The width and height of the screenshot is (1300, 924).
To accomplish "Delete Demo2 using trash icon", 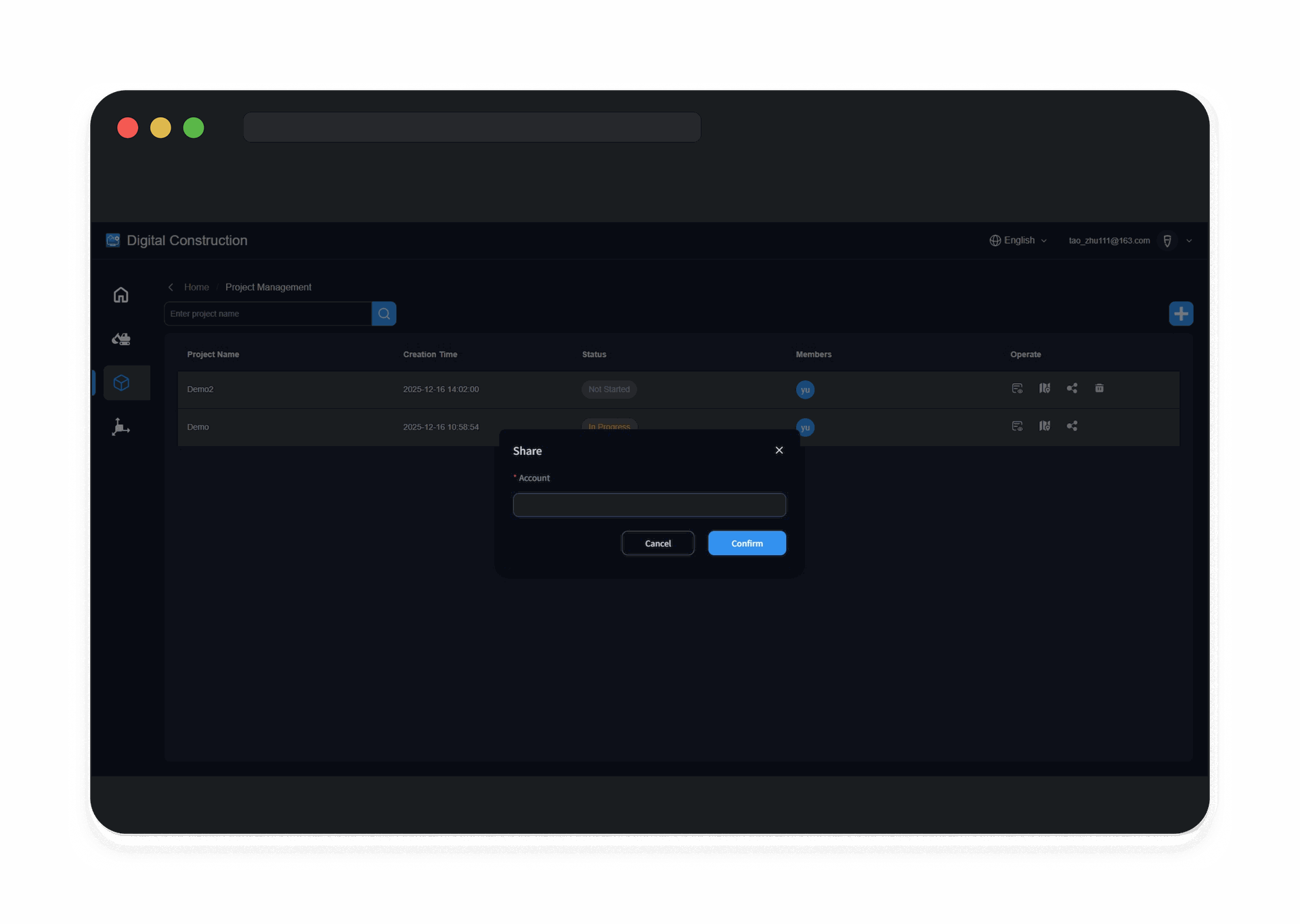I will point(1099,389).
